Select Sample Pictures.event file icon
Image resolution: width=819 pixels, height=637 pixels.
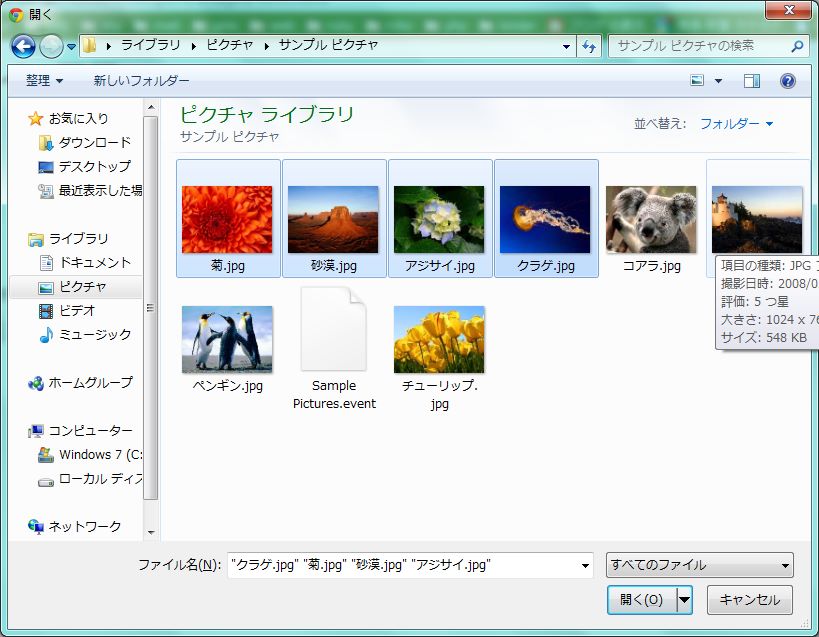point(333,329)
